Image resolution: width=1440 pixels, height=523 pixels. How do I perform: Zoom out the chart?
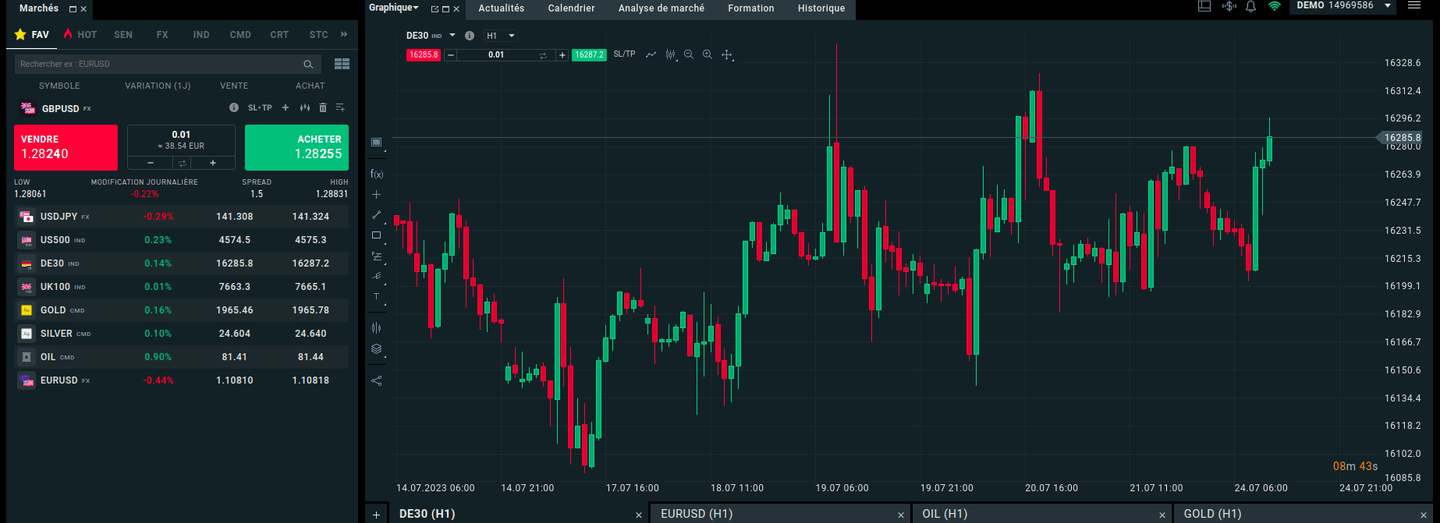click(x=689, y=55)
